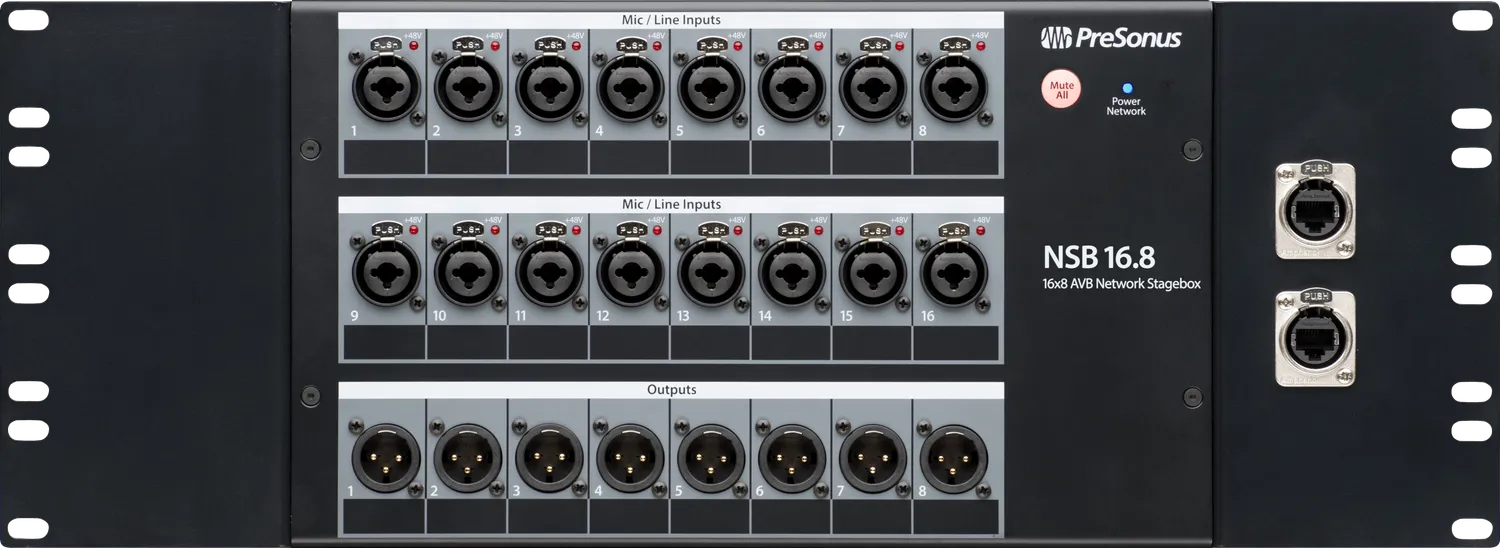Click the 'NSB 16.8' model name
The width and height of the screenshot is (1500, 548).
tap(1099, 257)
